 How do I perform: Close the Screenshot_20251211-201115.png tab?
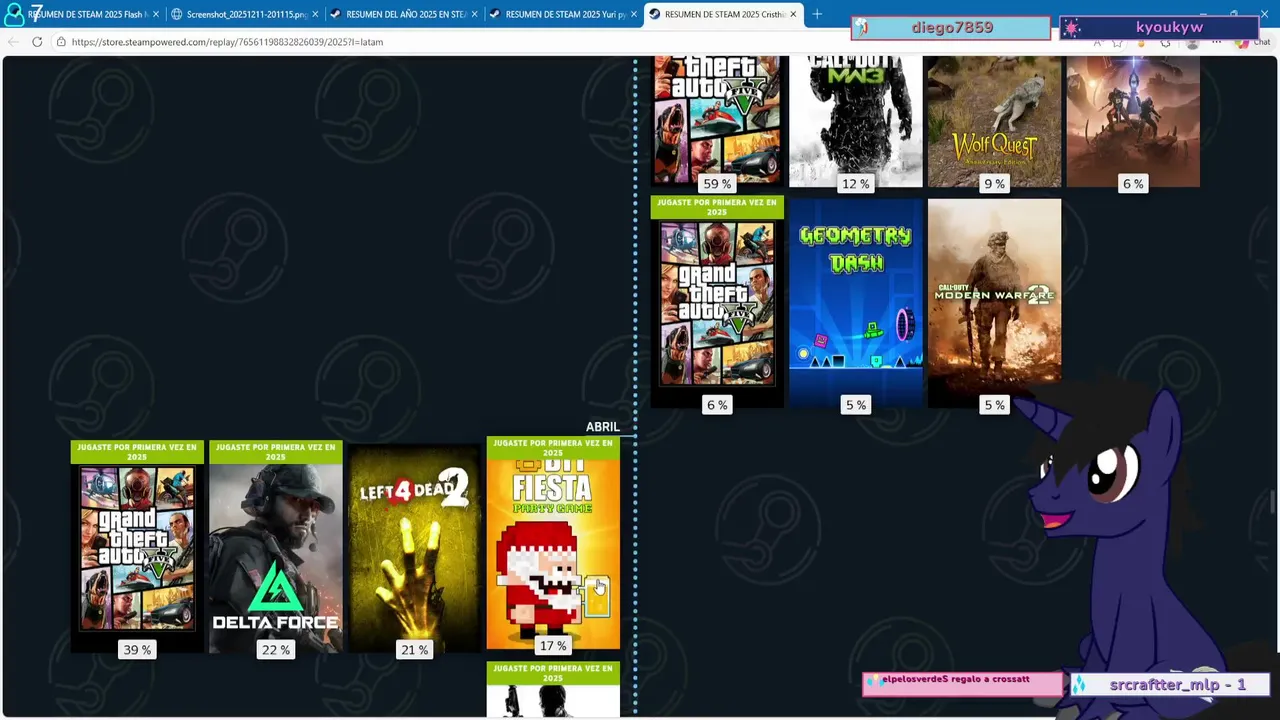315,14
